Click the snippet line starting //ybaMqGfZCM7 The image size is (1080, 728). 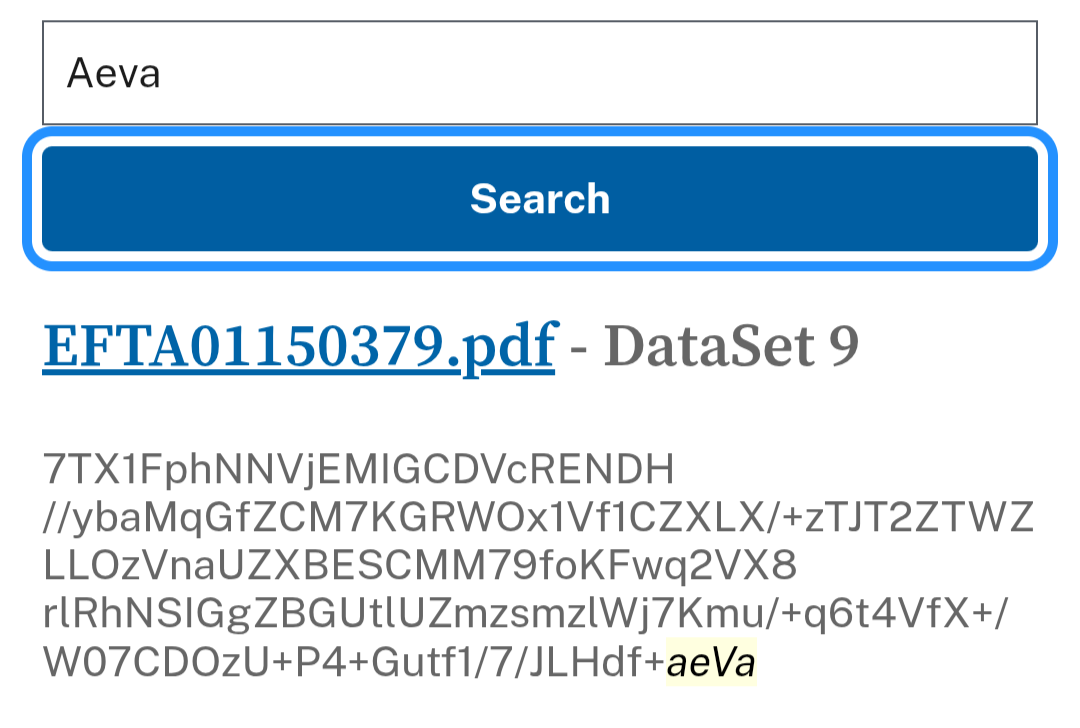[x=538, y=518]
